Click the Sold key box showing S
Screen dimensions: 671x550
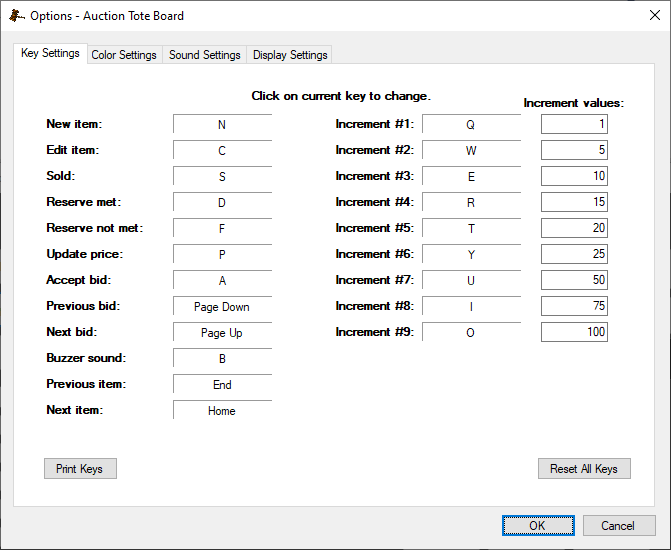pyautogui.click(x=222, y=177)
